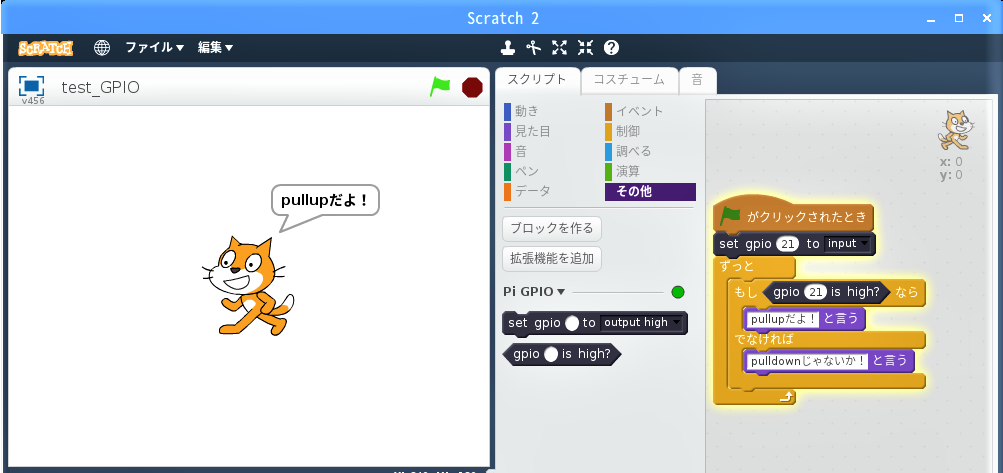The width and height of the screenshot is (1003, 473).
Task: Click the pullupだよ！ speech bubble on stage
Action: click(326, 201)
